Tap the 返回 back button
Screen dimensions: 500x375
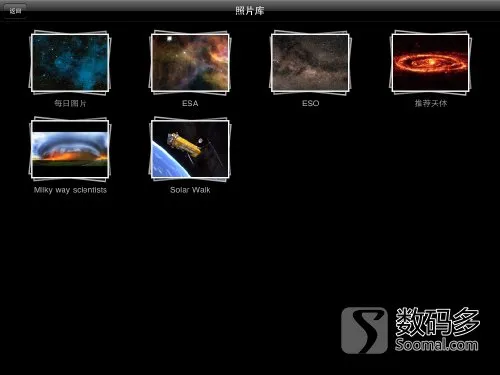pyautogui.click(x=15, y=11)
